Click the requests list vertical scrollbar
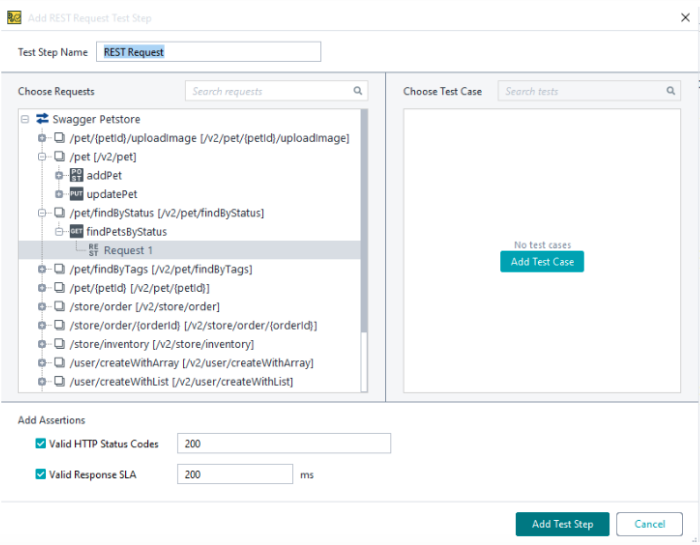This screenshot has width=700, height=545. [x=364, y=220]
